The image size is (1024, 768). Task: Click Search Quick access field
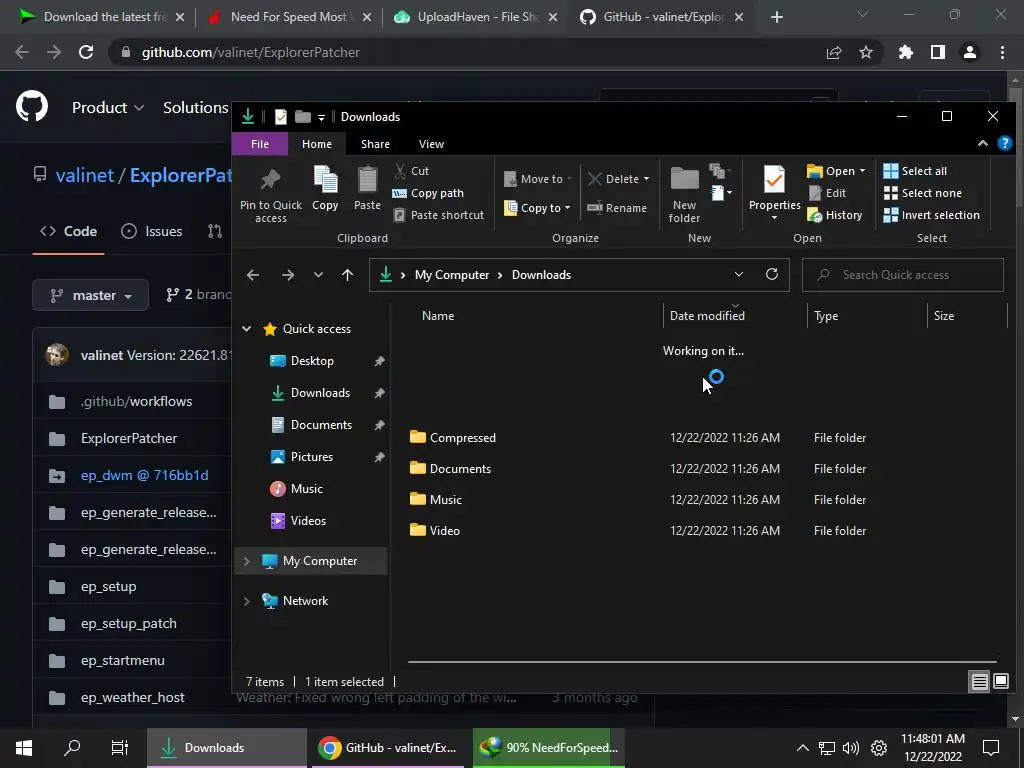[x=903, y=275]
